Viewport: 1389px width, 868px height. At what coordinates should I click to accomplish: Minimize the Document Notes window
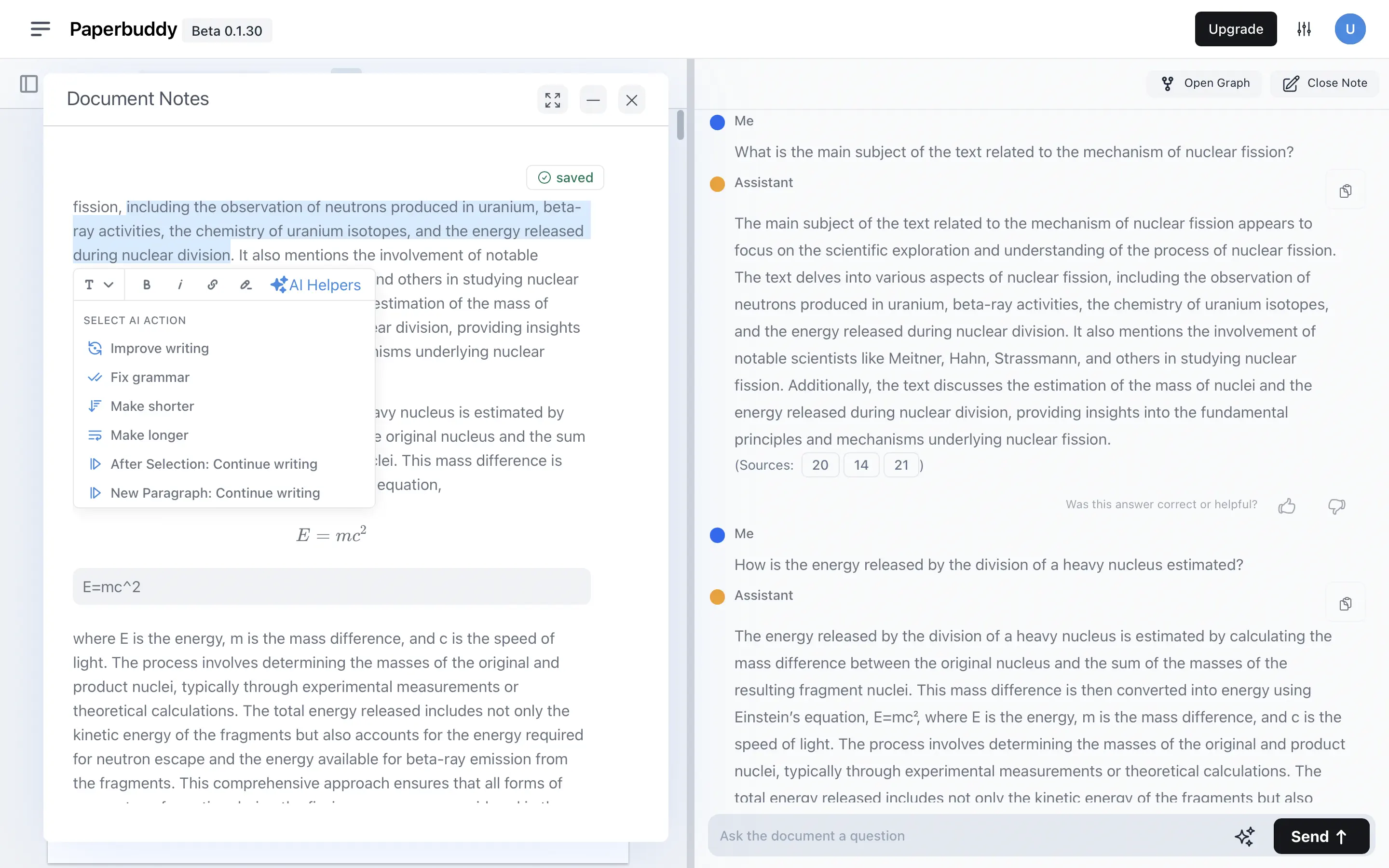(x=593, y=99)
